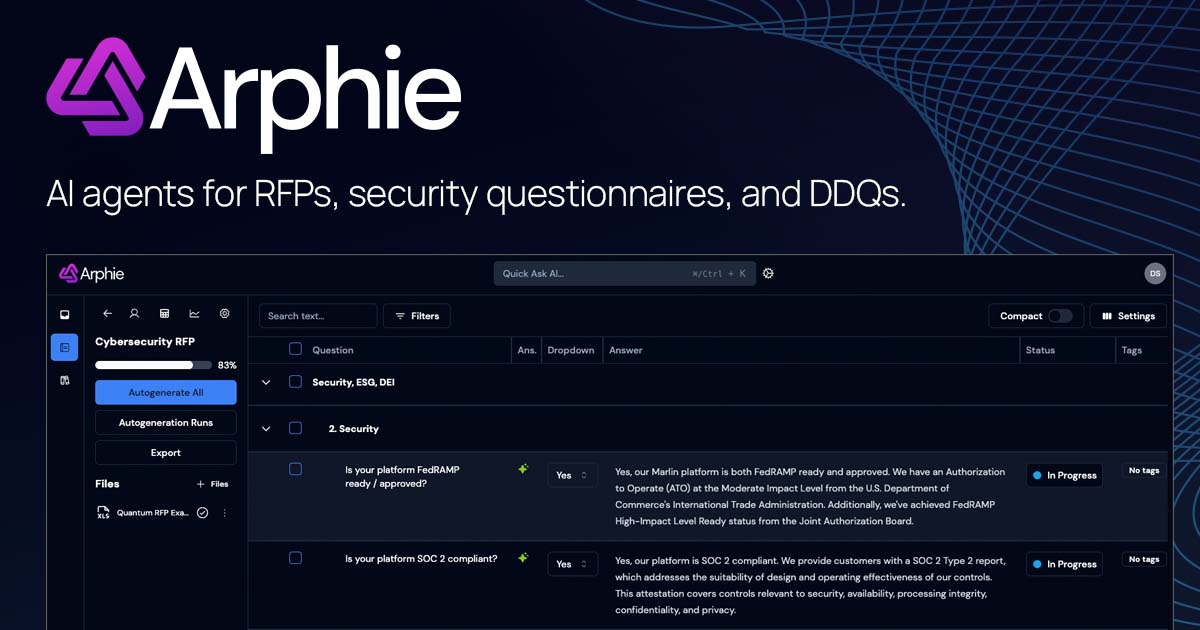1200x630 pixels.
Task: Check the SOC 2 question checkbox
Action: pyautogui.click(x=295, y=558)
